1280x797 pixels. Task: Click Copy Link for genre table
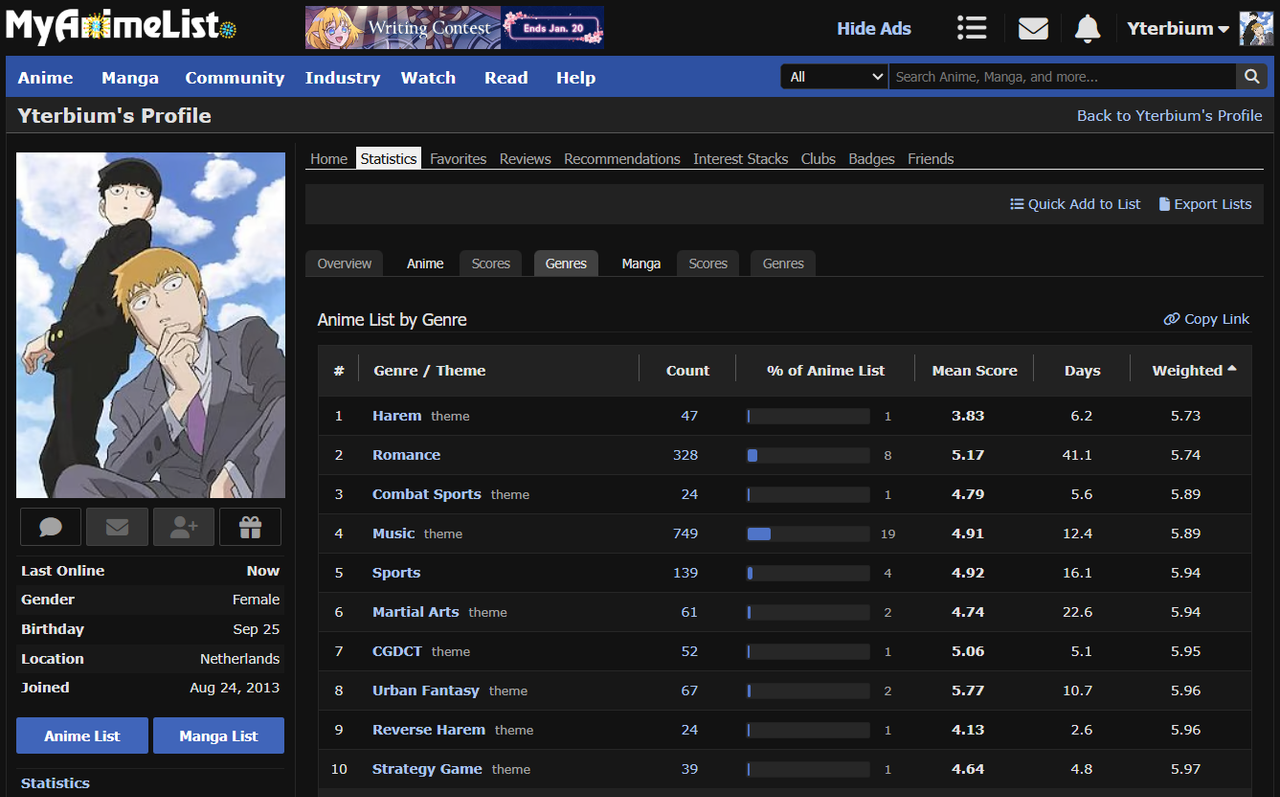pos(1207,318)
